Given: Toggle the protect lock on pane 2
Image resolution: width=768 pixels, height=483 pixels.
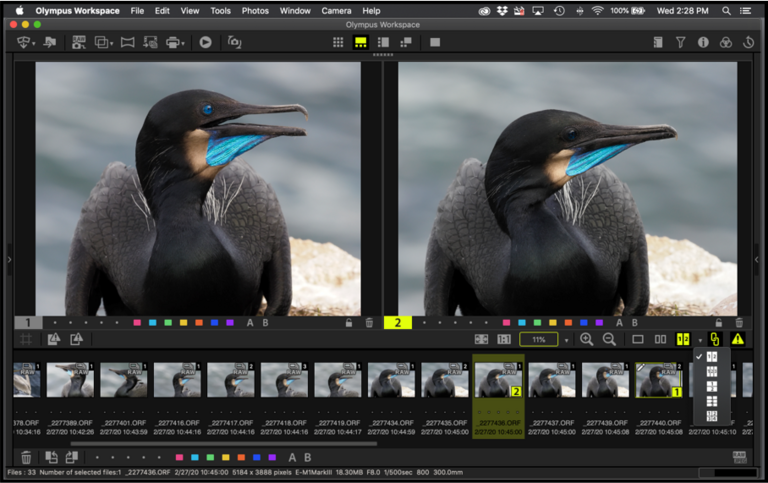Looking at the screenshot, I should 718,323.
